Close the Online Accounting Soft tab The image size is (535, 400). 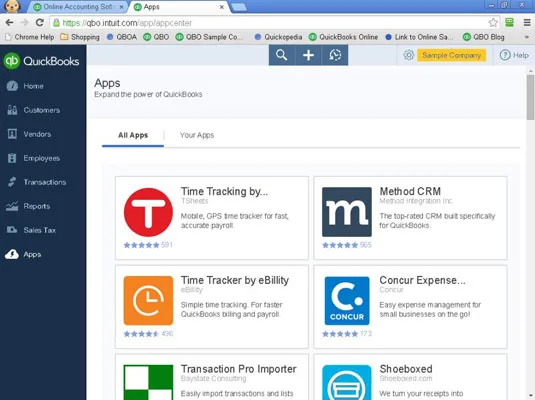[121, 7]
